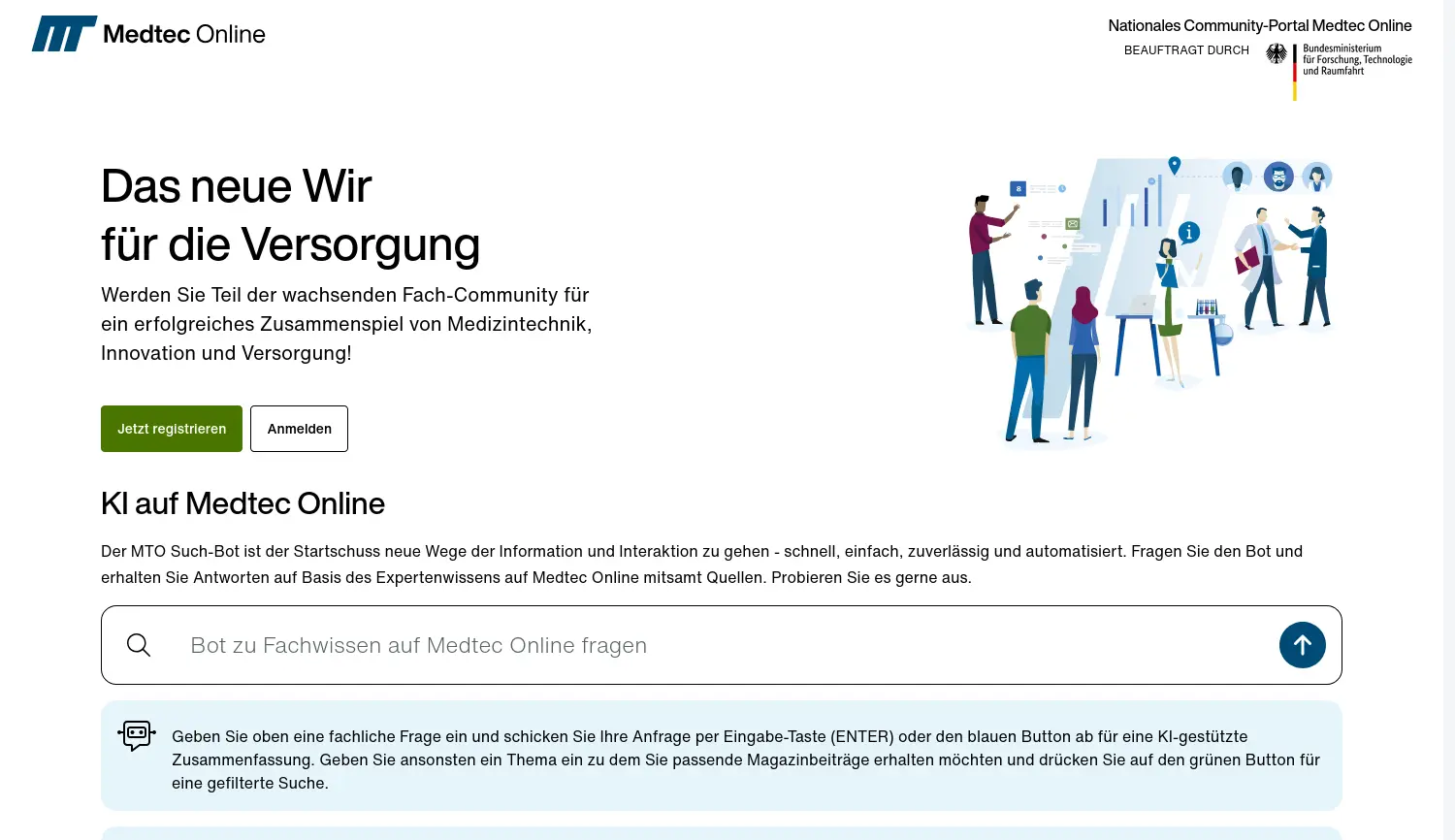
Task: Open the Bundesministerium für Forschung logo text
Action: click(x=1356, y=59)
